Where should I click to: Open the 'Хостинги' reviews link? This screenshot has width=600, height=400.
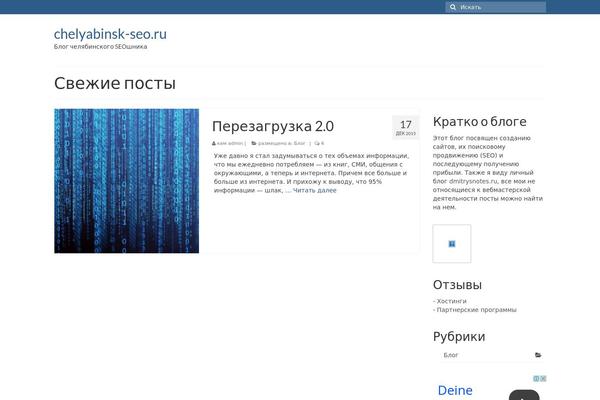tap(452, 301)
